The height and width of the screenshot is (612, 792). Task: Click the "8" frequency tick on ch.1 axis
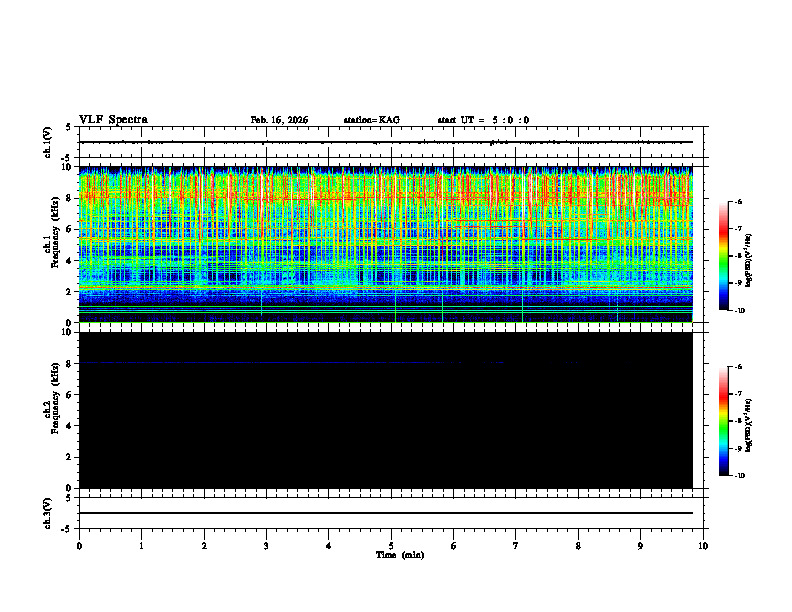(70, 198)
